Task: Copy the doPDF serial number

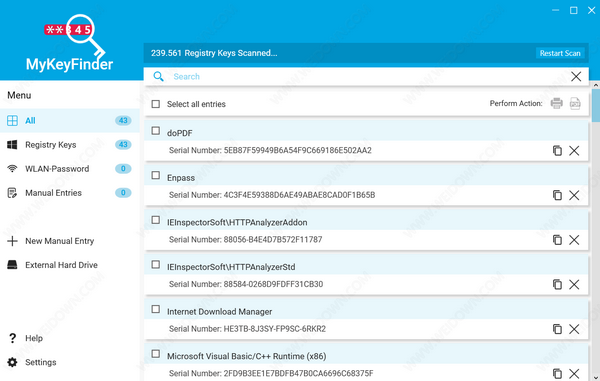Action: click(x=557, y=151)
